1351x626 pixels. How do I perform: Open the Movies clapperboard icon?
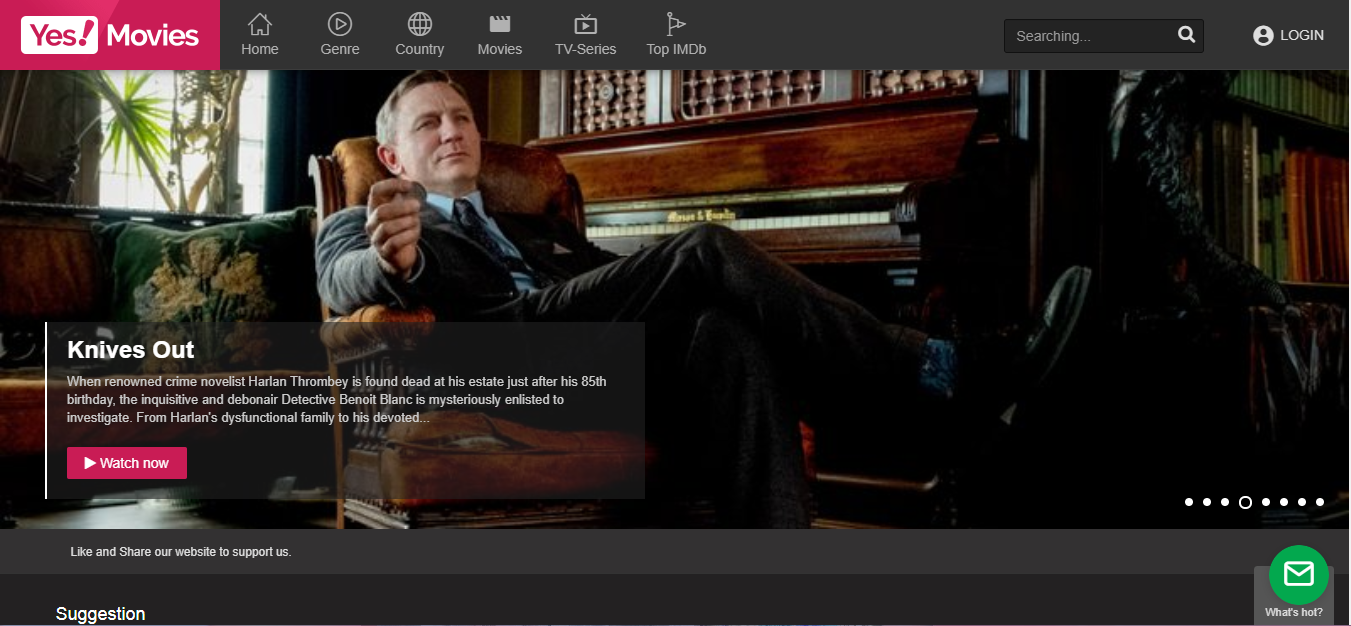click(500, 24)
